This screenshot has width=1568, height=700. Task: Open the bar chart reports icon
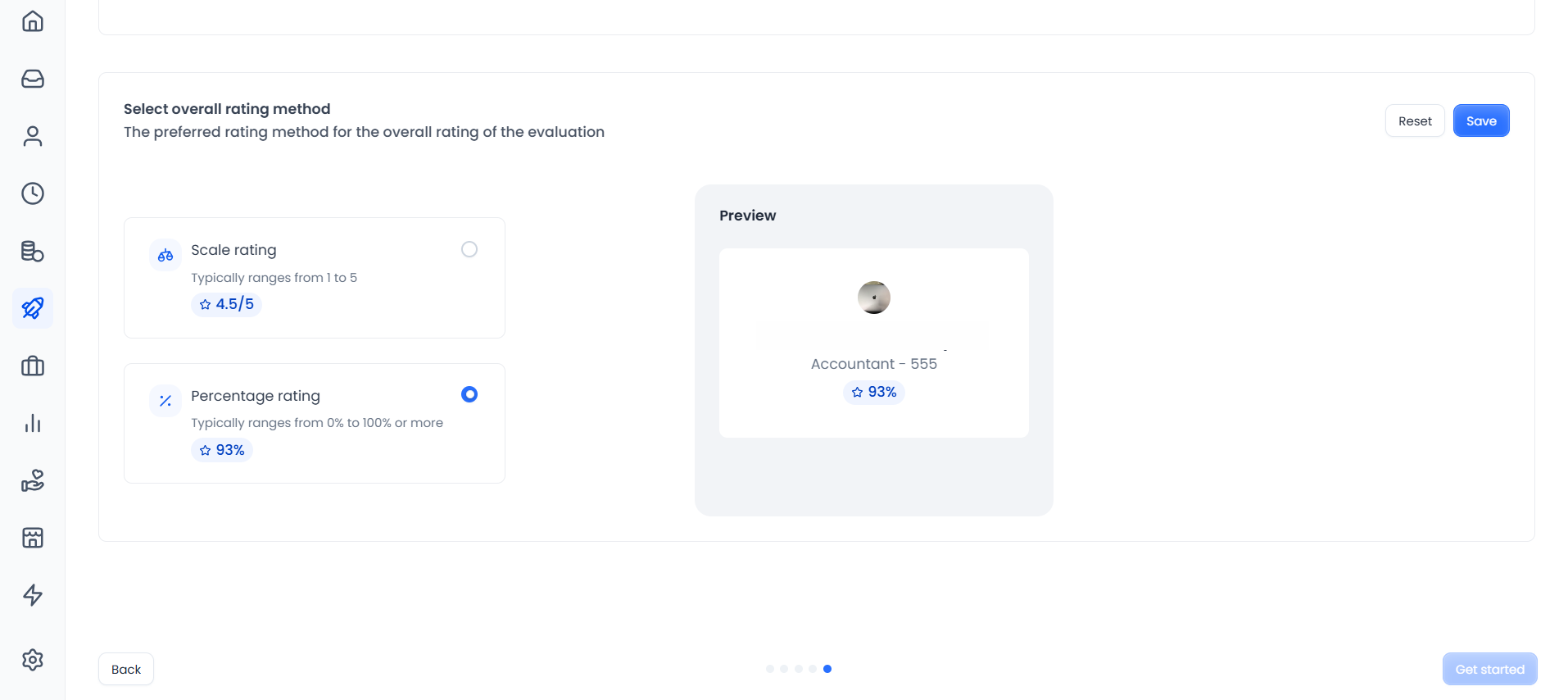point(33,423)
